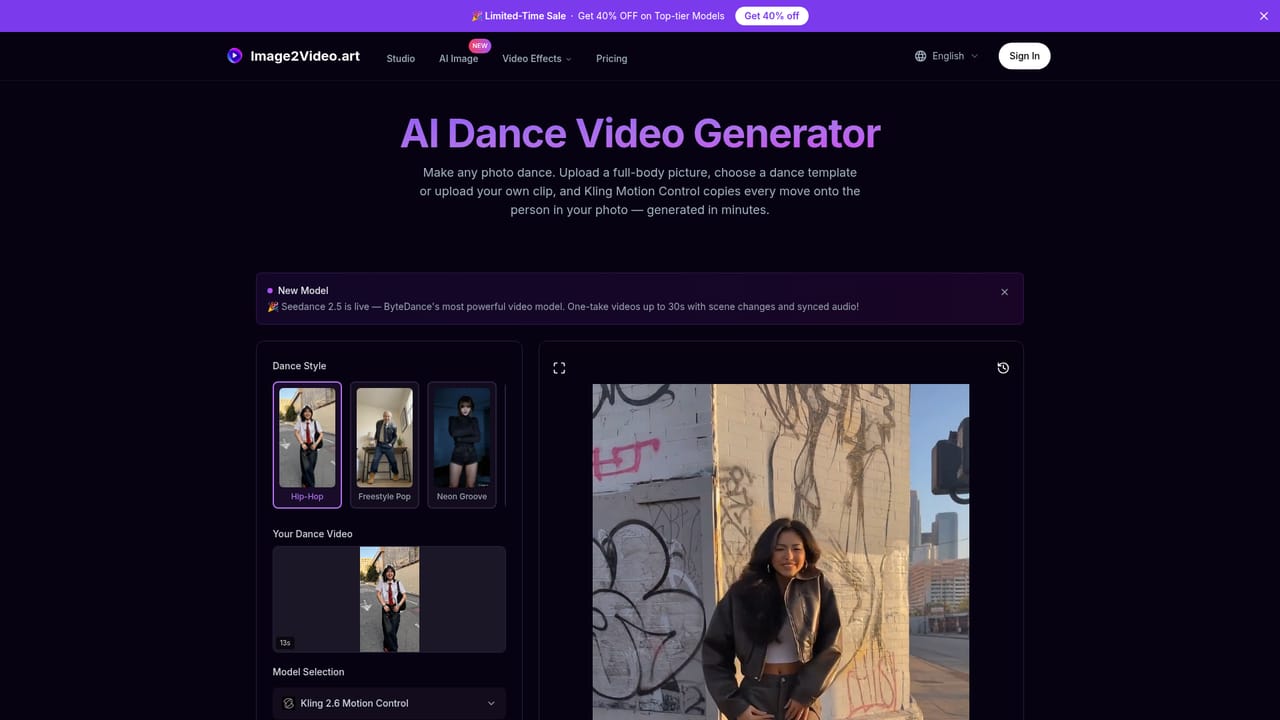
Task: Click the Get 40% off button
Action: click(772, 16)
